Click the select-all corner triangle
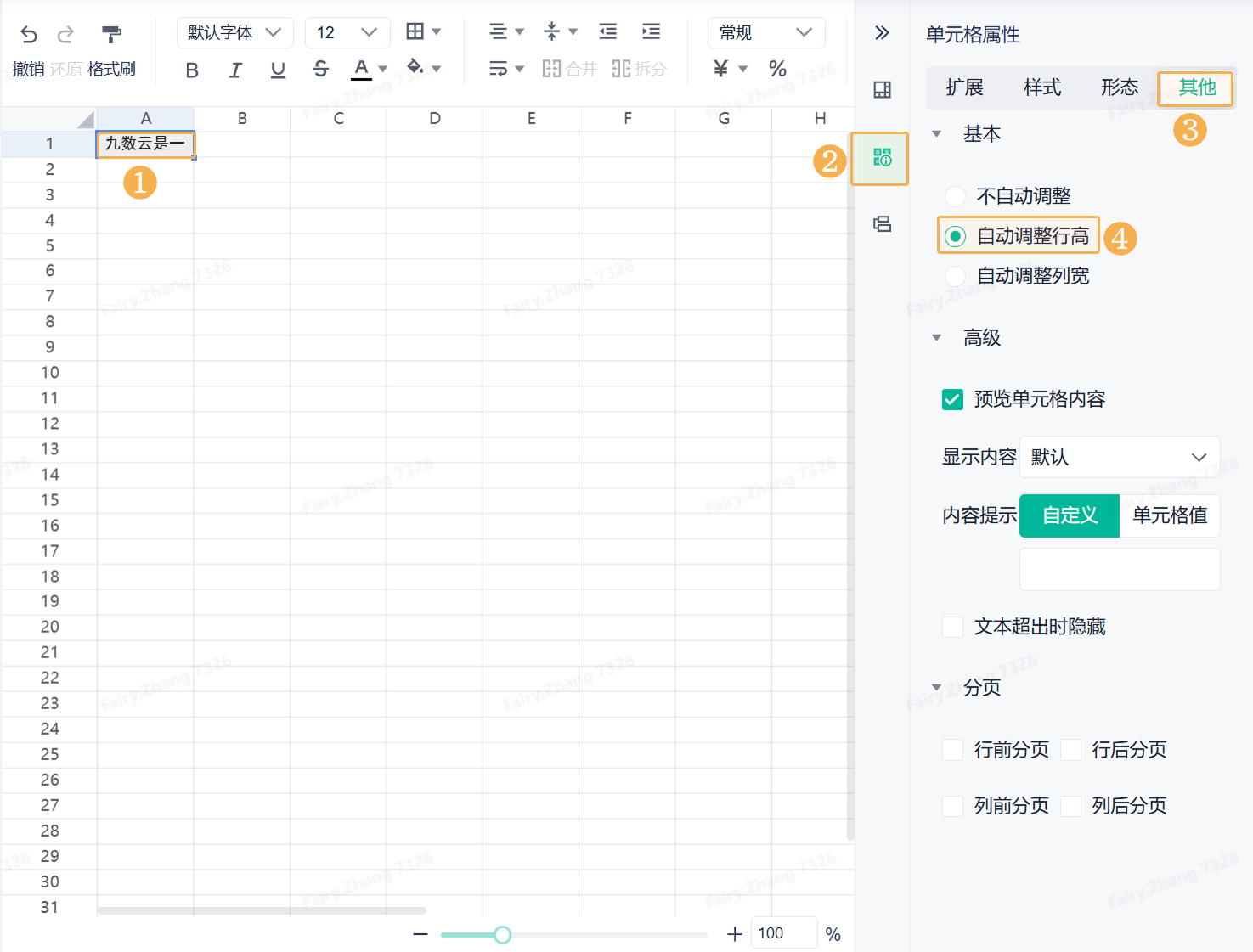This screenshot has height=952, width=1253. click(85, 119)
